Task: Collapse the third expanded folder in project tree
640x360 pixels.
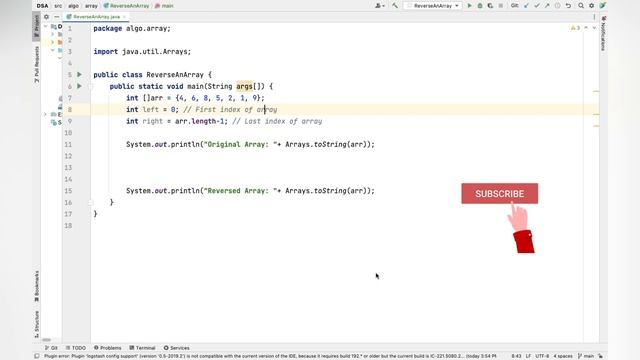Action: tap(53, 50)
